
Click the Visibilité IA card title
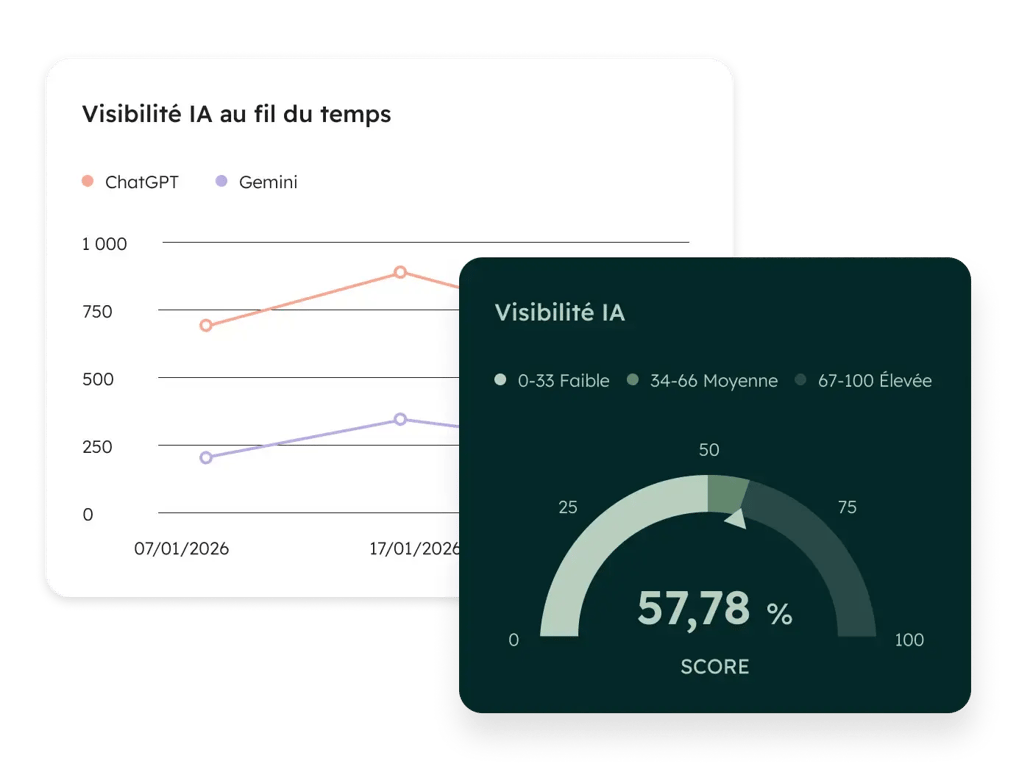[560, 313]
